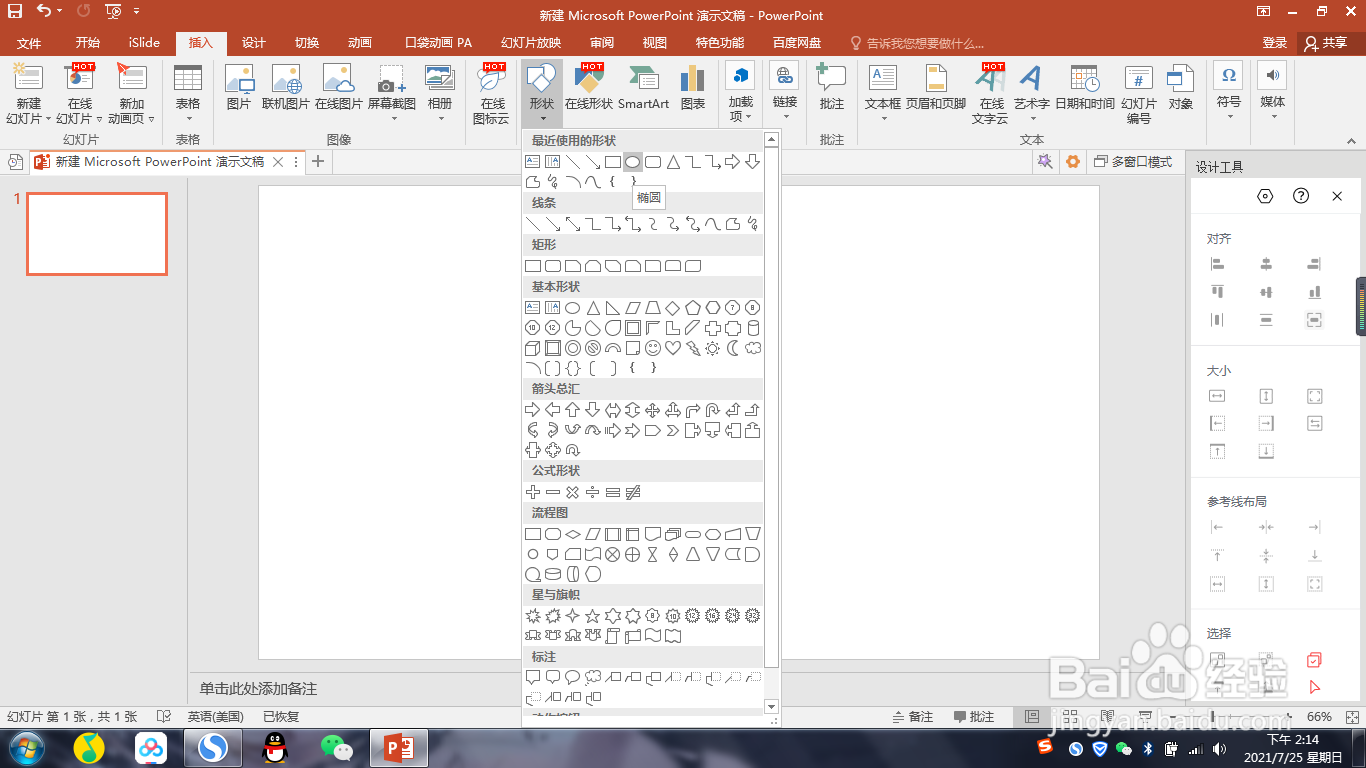Insert a chart using 图表

pyautogui.click(x=692, y=87)
